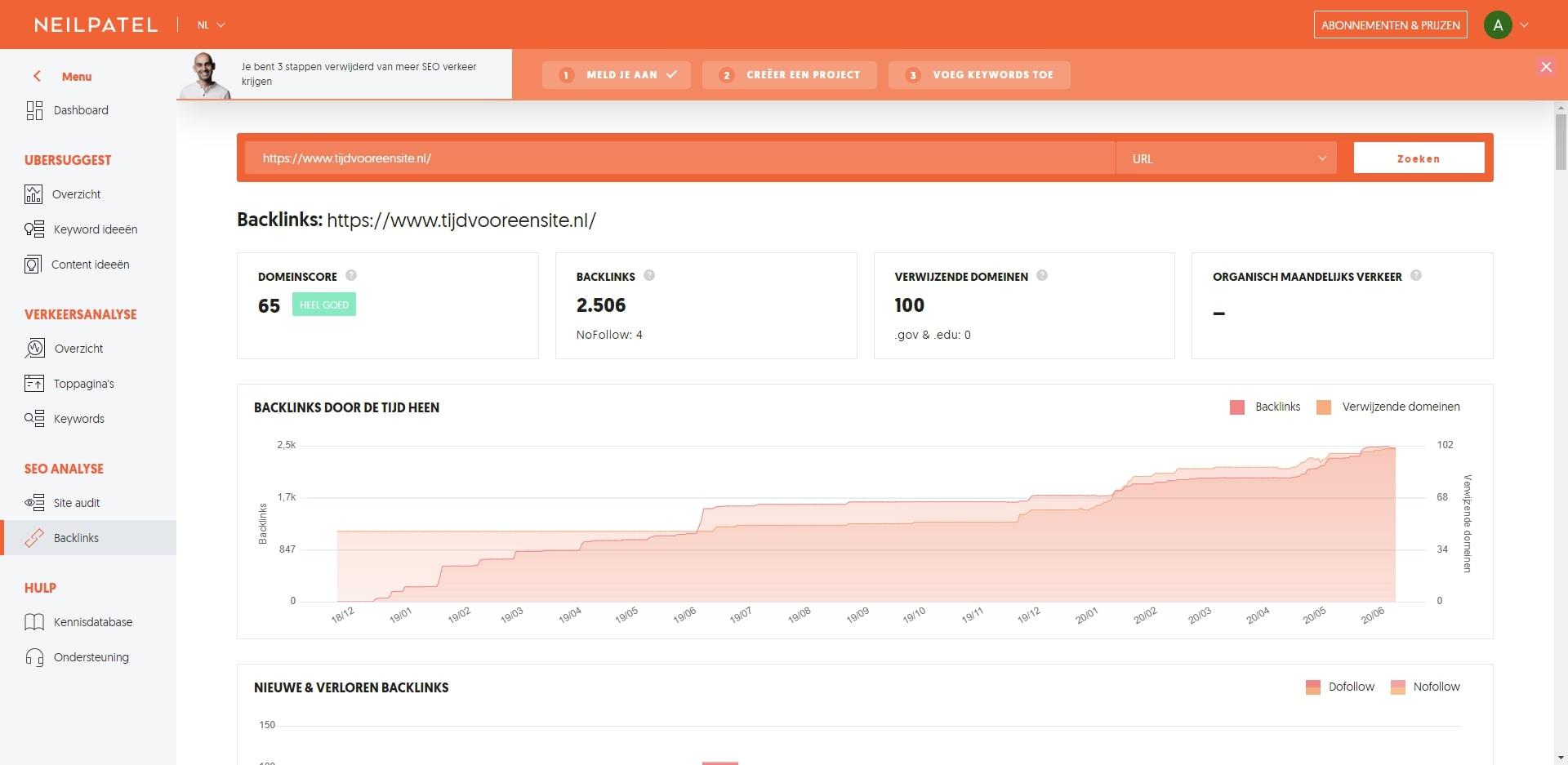This screenshot has height=765, width=1568.
Task: Open Keyword ideeën menu item
Action: [96, 229]
